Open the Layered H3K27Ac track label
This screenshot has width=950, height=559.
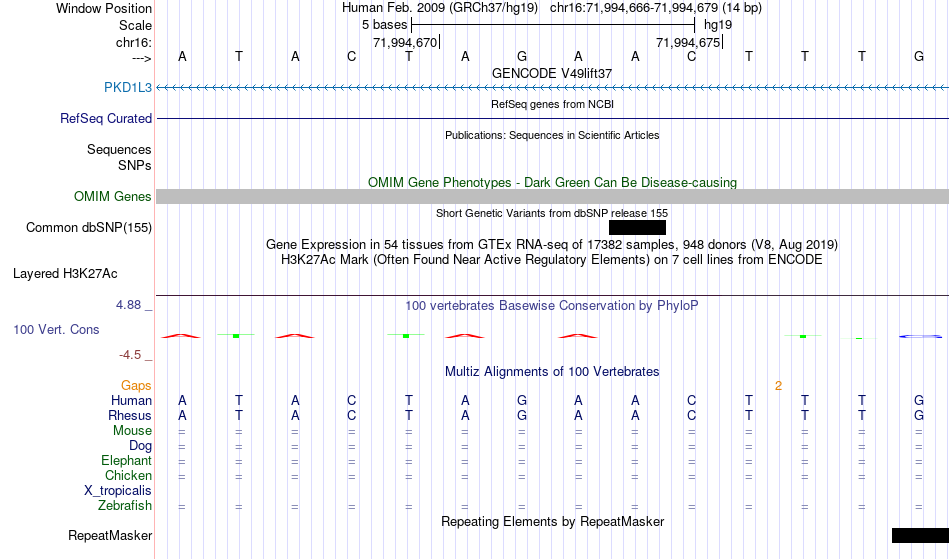pyautogui.click(x=65, y=273)
